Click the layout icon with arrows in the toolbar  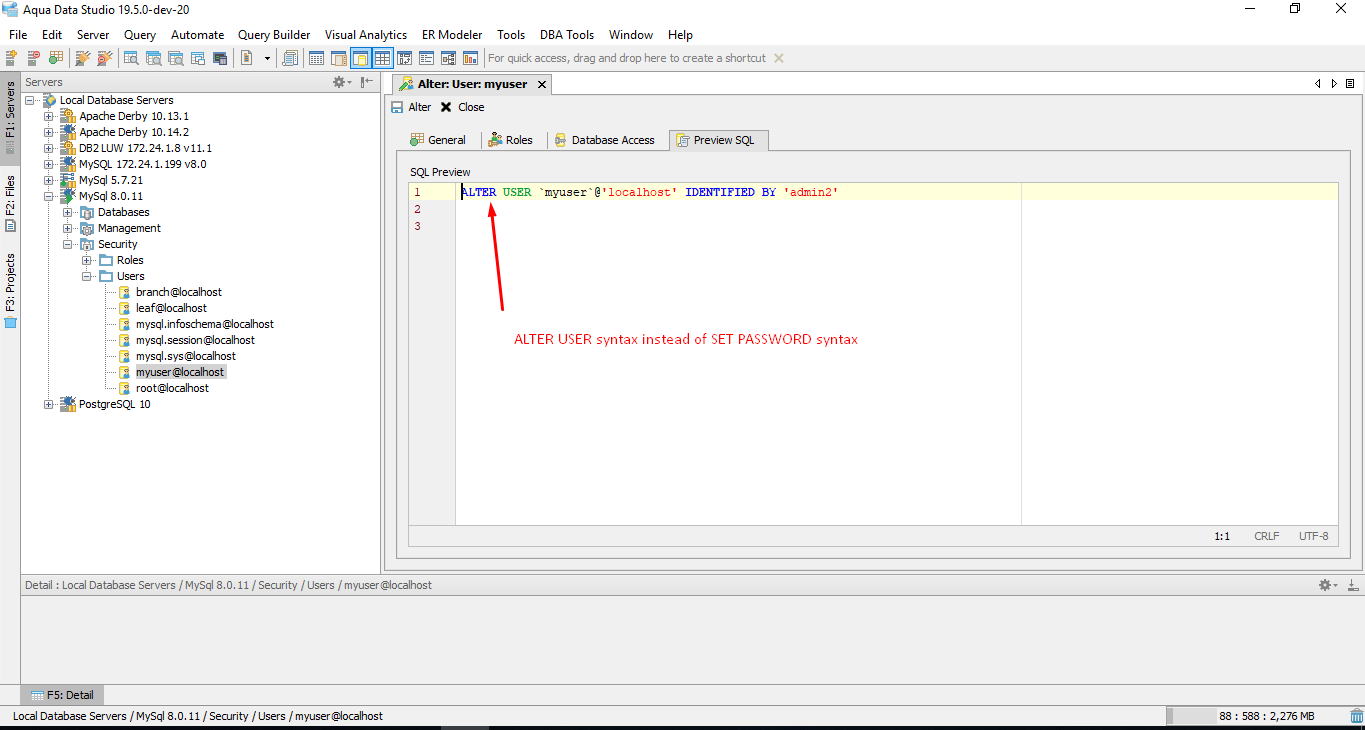[404, 58]
